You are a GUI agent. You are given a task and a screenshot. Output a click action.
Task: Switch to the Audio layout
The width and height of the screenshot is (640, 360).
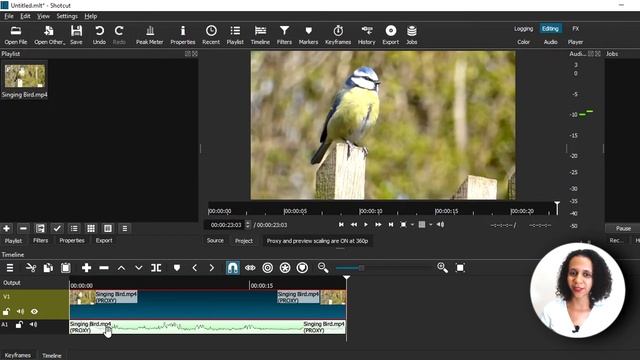(550, 42)
